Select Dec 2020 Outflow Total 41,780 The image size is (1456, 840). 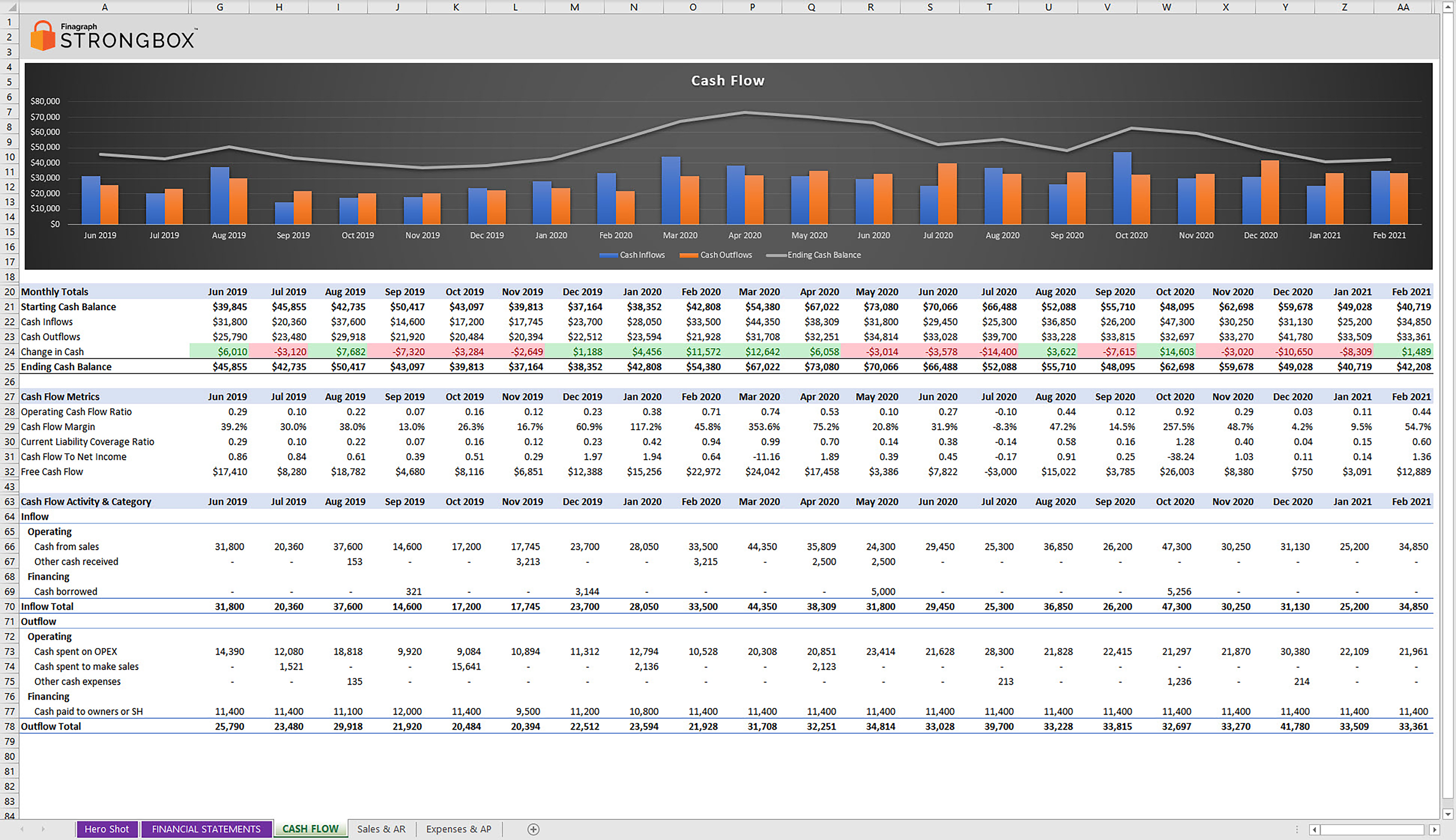(x=1285, y=727)
